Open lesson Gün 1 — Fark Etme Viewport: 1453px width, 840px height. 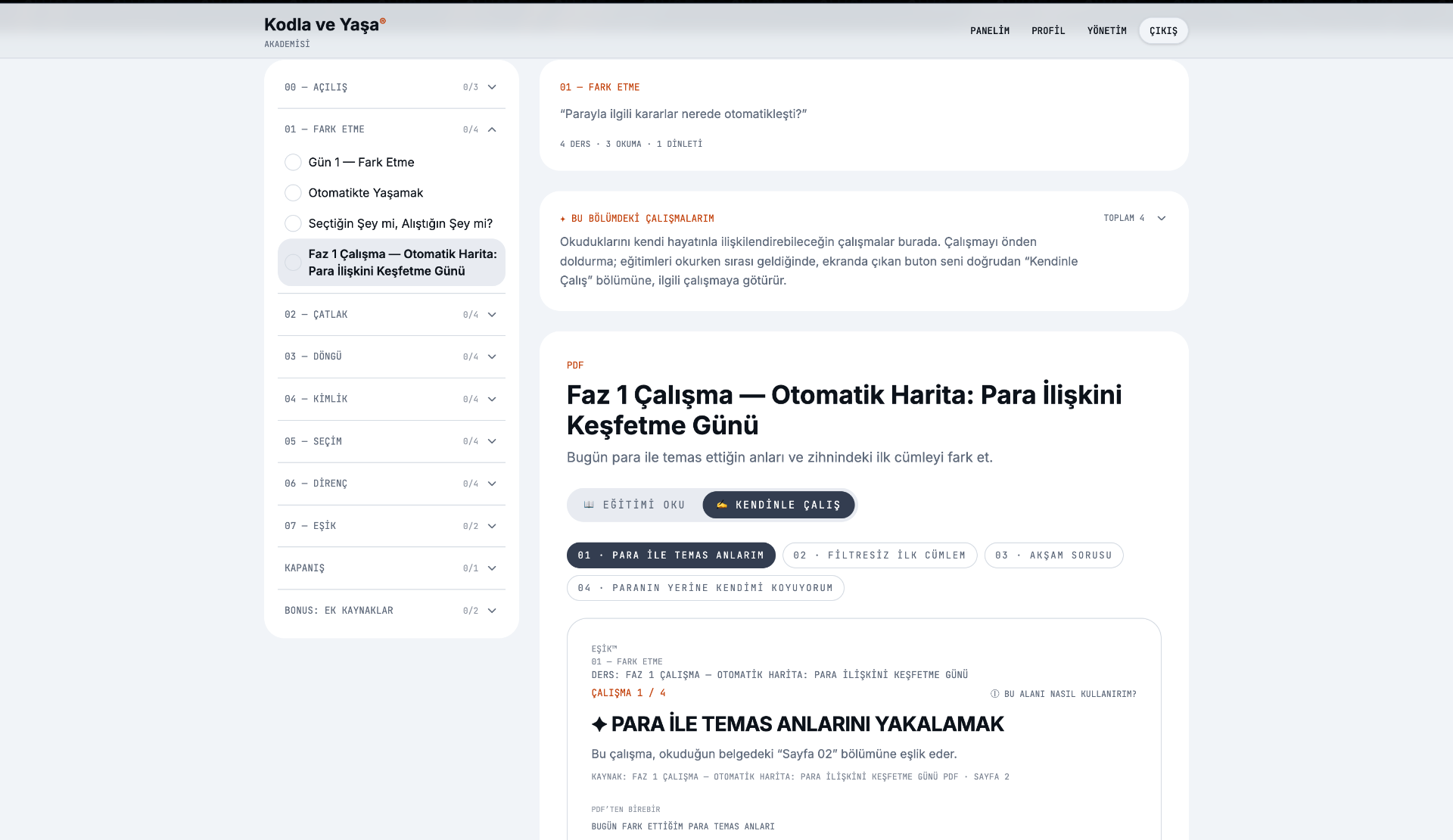361,162
